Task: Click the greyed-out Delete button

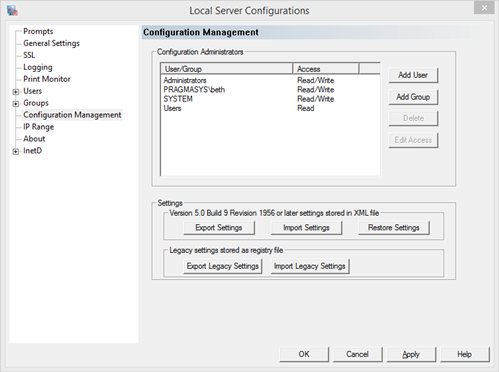Action: pyautogui.click(x=413, y=118)
